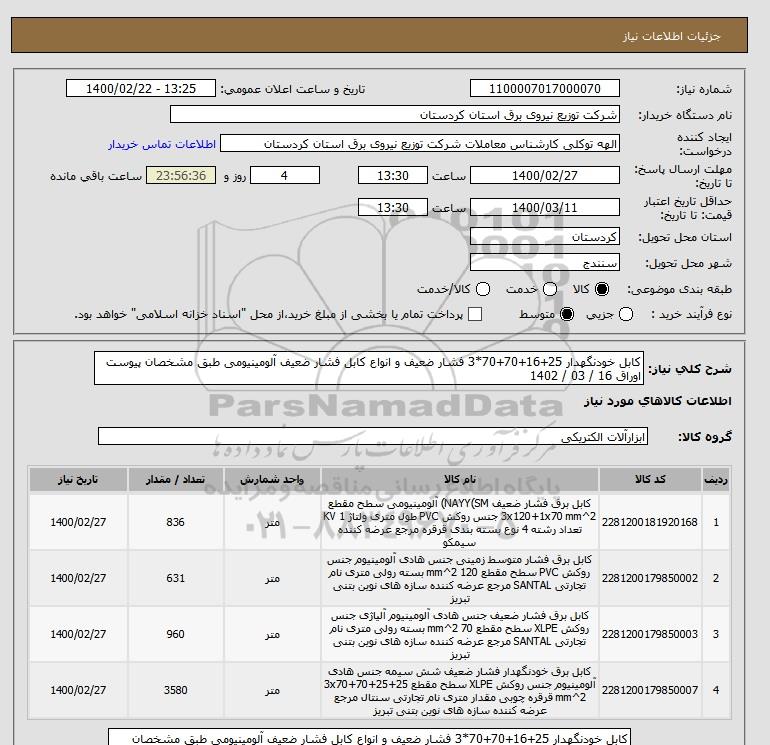
Task: Click the واحد شمارش column header
Action: click(x=272, y=479)
